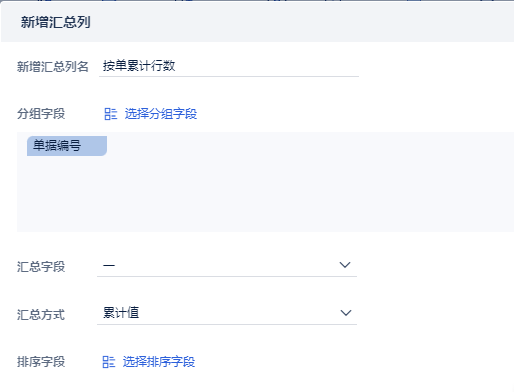This screenshot has height=392, width=514.
Task: Click the 按单累计行数 text in name field
Action: click(139, 66)
